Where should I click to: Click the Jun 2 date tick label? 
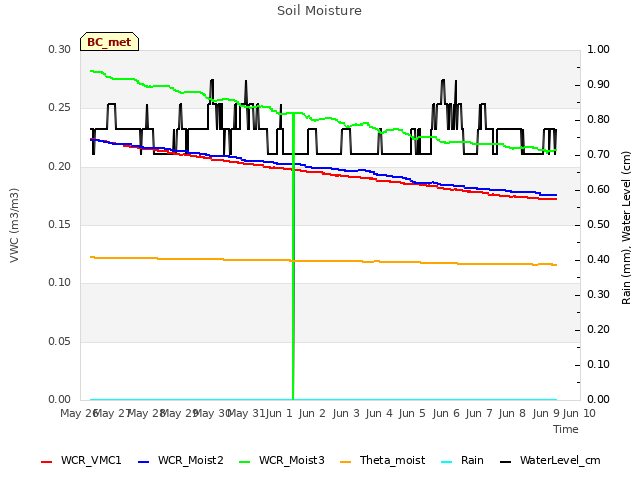(x=312, y=413)
